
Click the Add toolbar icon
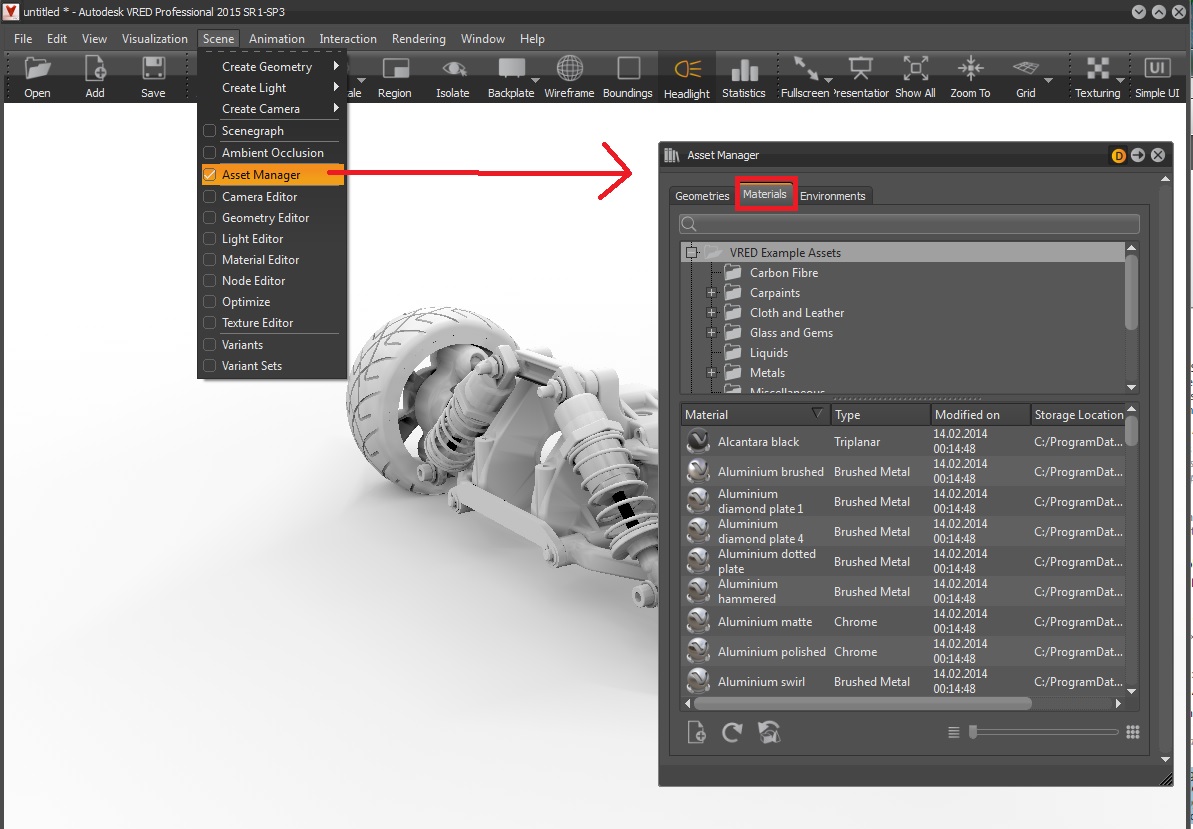click(x=95, y=76)
